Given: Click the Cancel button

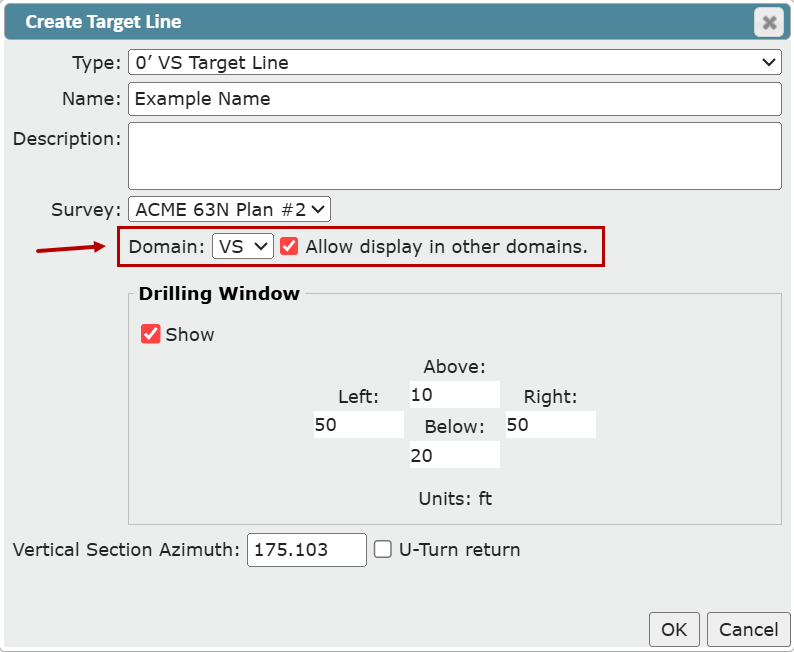Looking at the screenshot, I should pyautogui.click(x=748, y=629).
